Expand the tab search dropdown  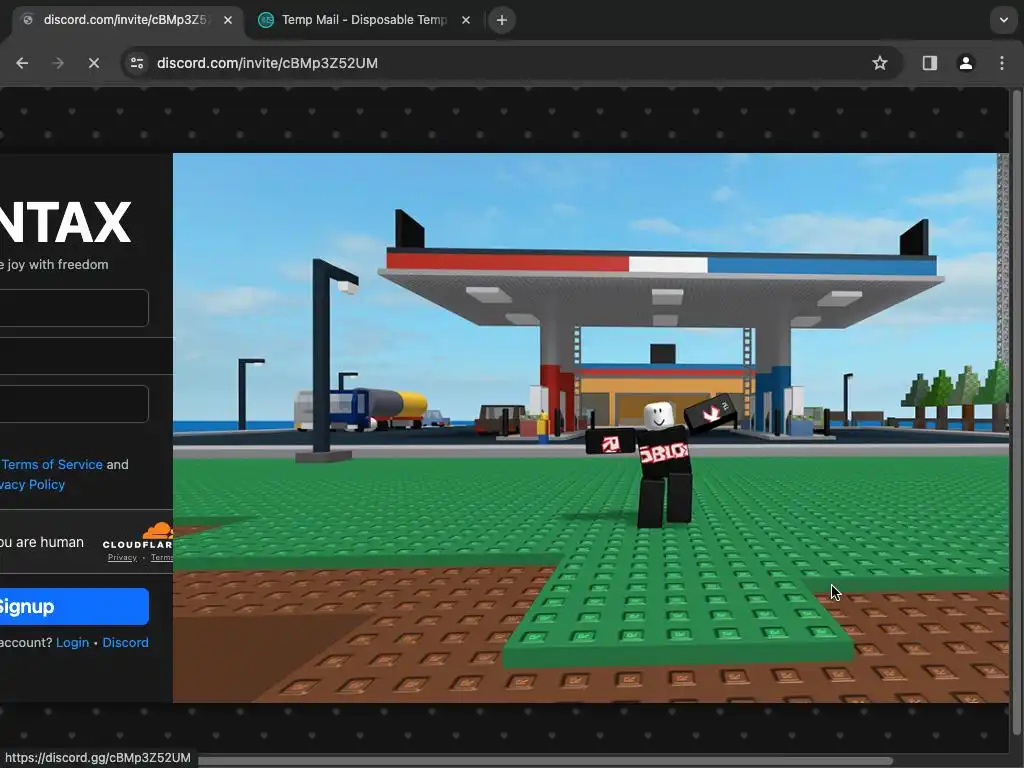pos(1004,20)
